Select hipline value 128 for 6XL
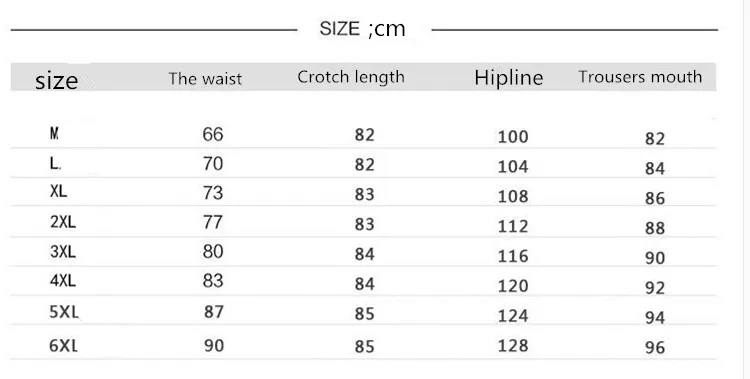The width and height of the screenshot is (750, 379). (513, 346)
